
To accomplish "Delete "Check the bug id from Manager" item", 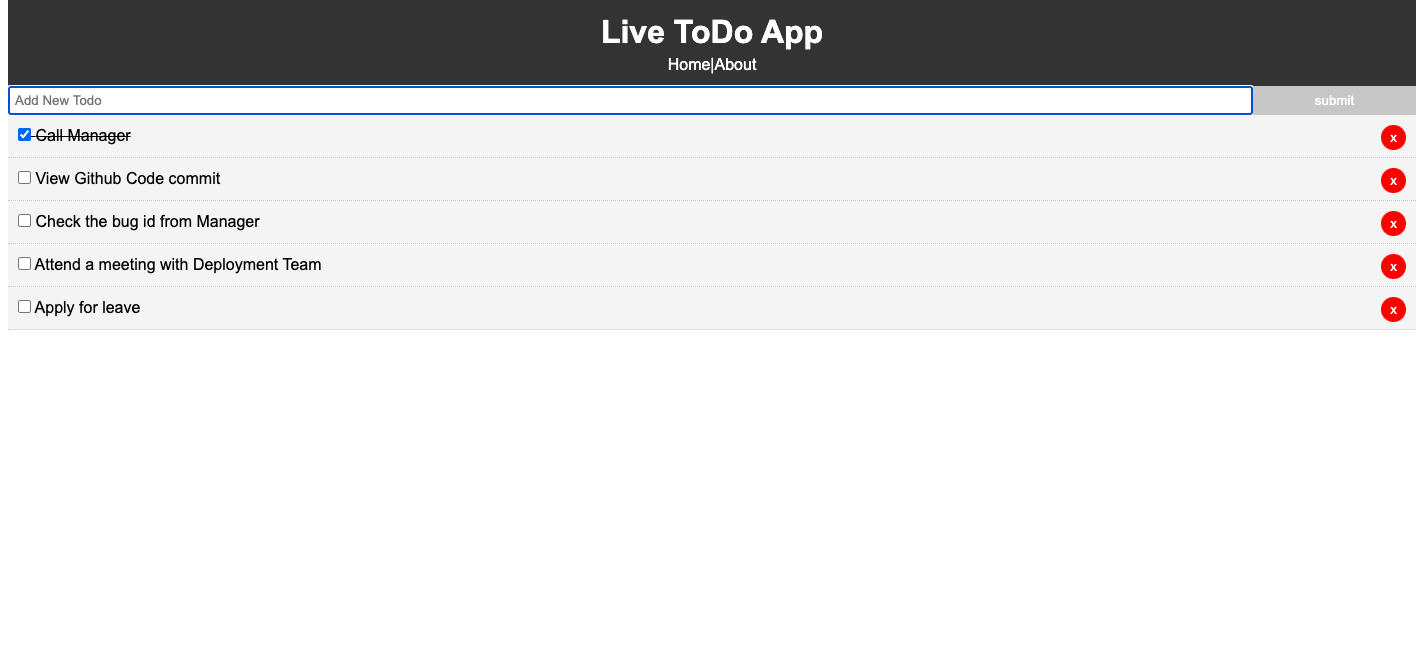I will click(1393, 223).
